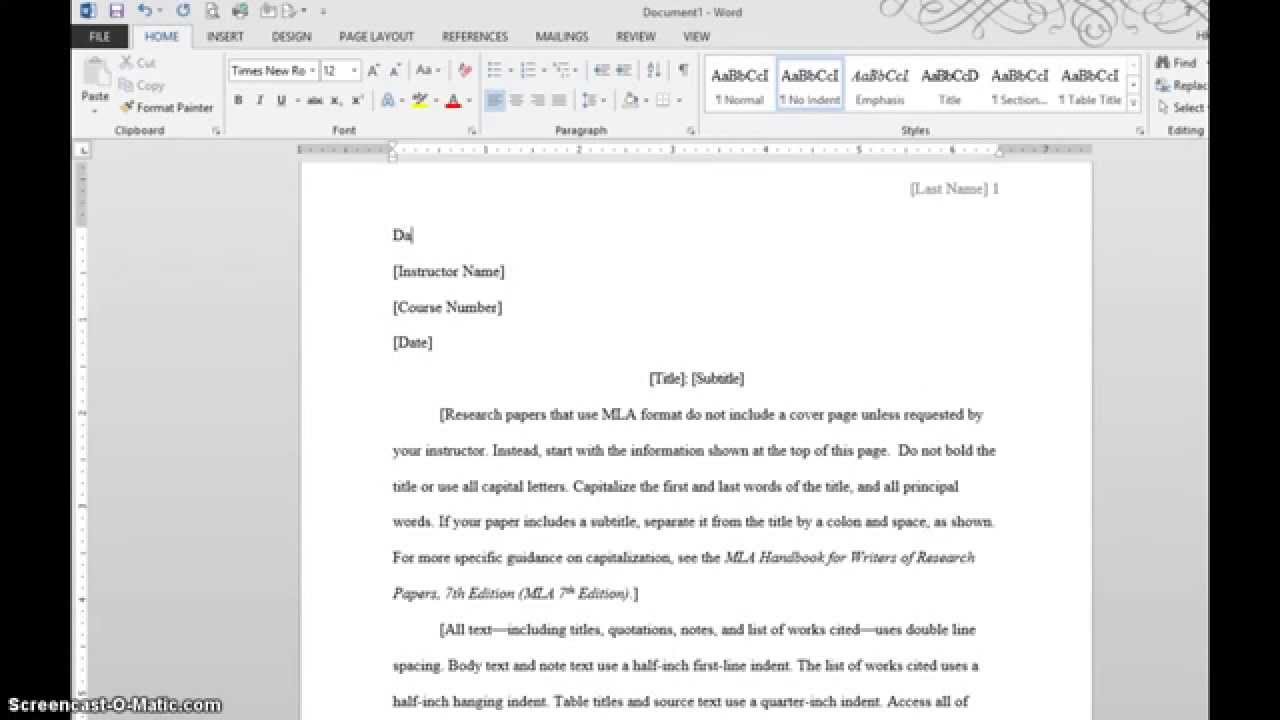Open the Select dropdown in Editing
This screenshot has height=720, width=1280.
[1182, 107]
